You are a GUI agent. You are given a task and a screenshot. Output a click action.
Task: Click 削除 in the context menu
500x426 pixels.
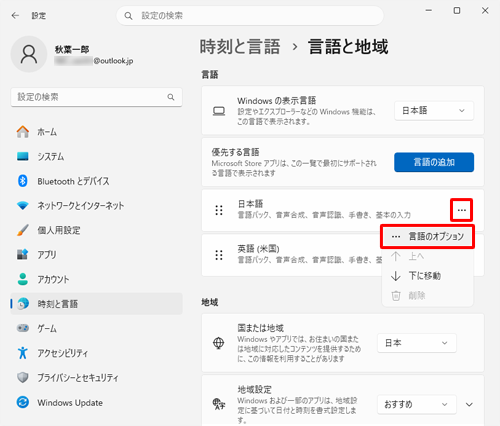428,296
